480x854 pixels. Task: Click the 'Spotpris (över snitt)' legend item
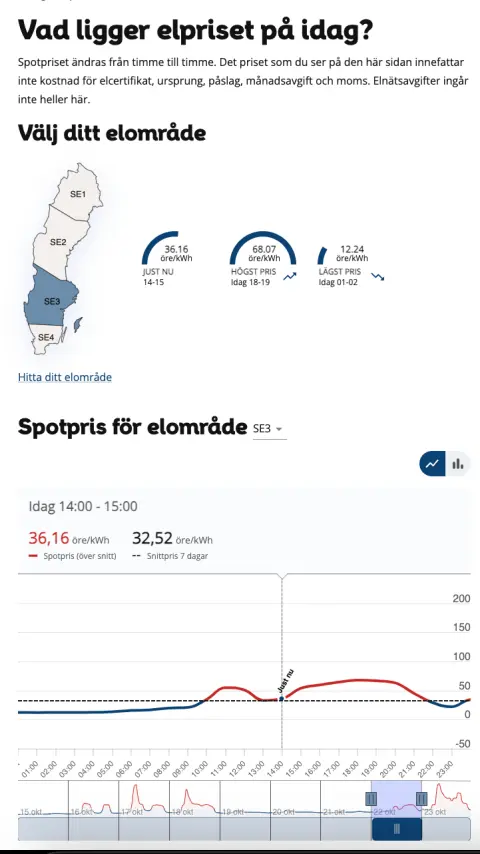tap(72, 556)
